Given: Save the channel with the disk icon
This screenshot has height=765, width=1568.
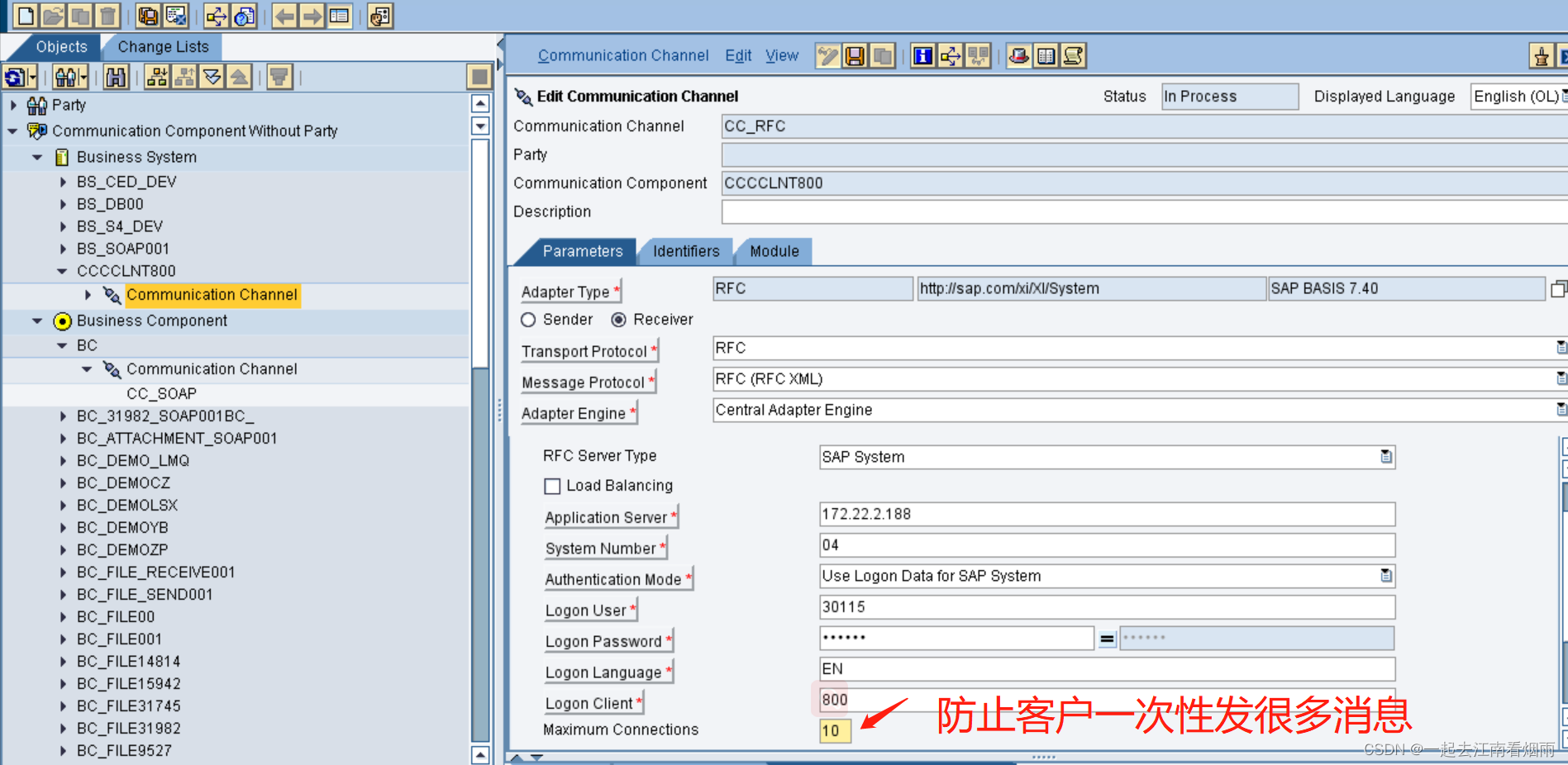Looking at the screenshot, I should point(854,55).
